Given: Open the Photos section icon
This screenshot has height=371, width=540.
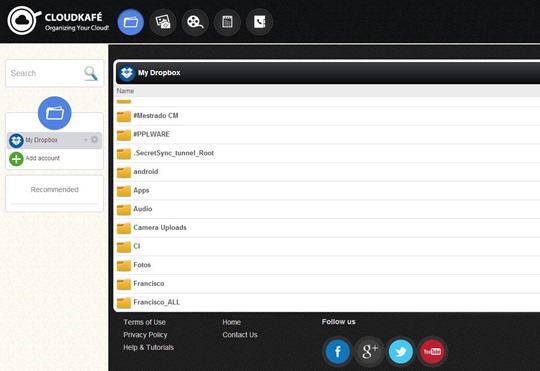Looking at the screenshot, I should click(x=163, y=22).
